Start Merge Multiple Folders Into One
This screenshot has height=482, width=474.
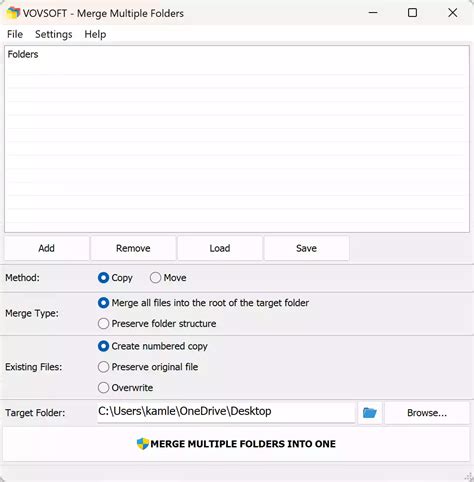(x=236, y=444)
